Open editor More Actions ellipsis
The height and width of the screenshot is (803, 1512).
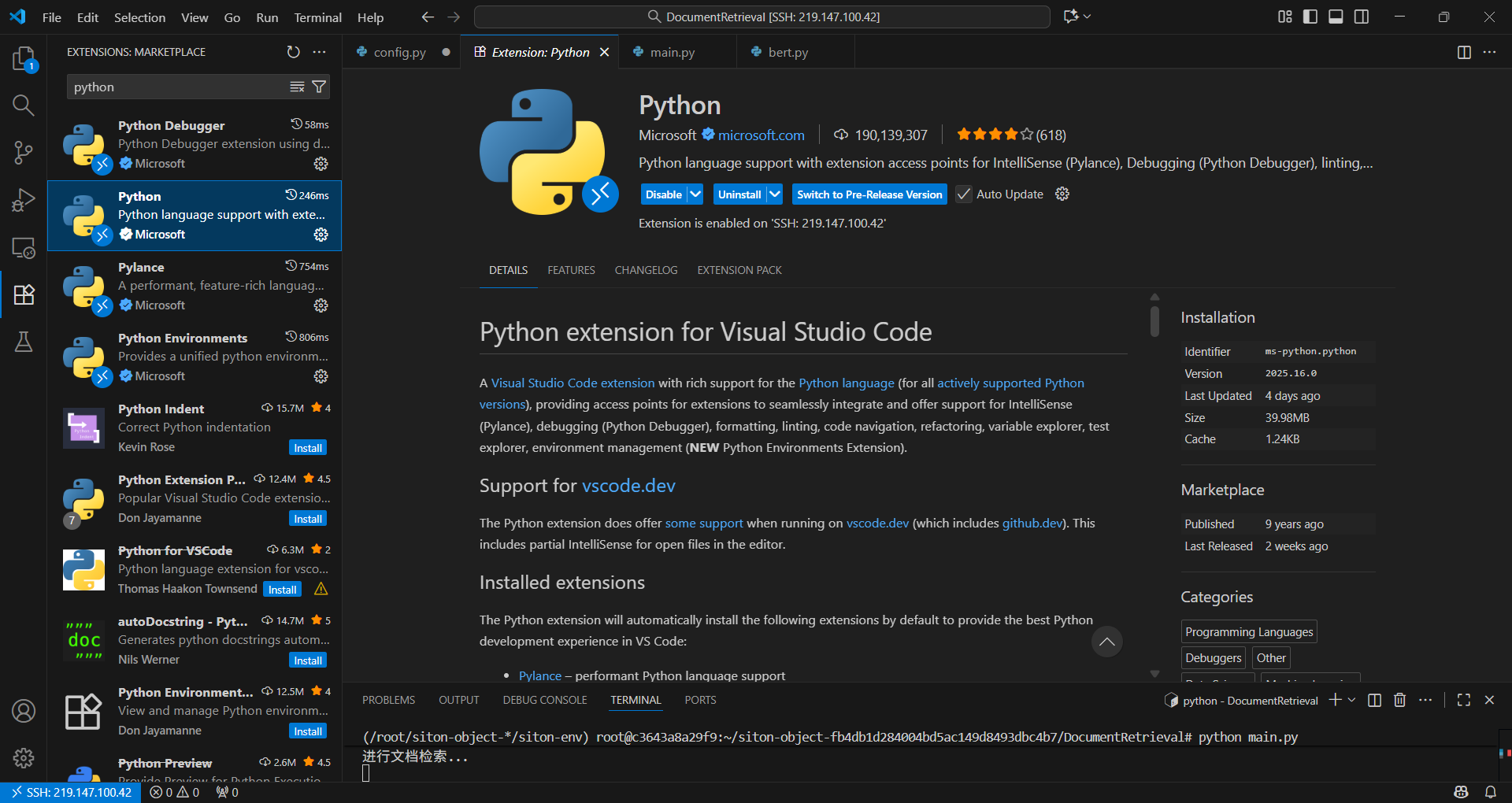[x=1489, y=52]
